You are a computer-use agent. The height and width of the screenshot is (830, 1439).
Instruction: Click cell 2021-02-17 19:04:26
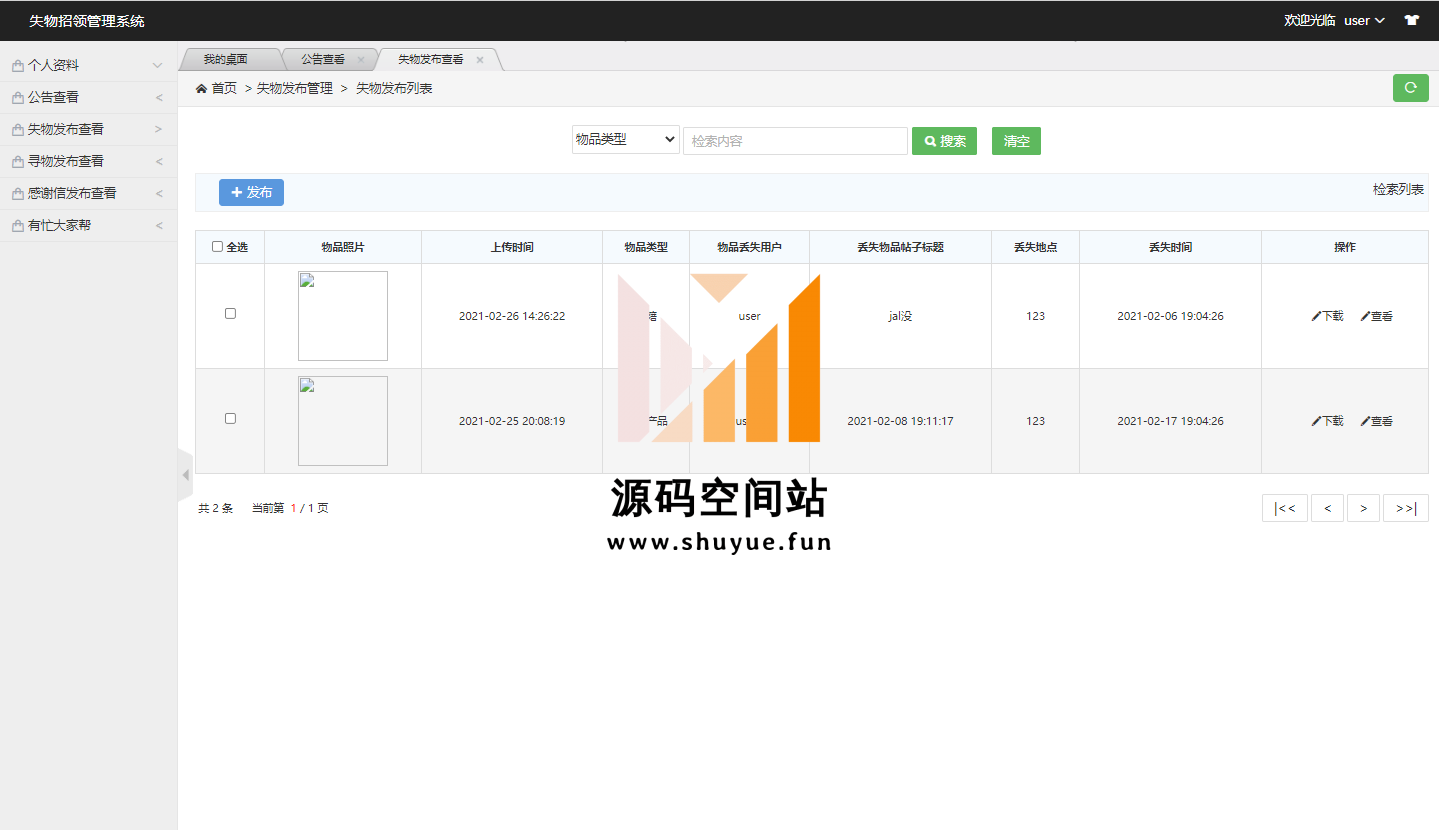click(x=1170, y=421)
